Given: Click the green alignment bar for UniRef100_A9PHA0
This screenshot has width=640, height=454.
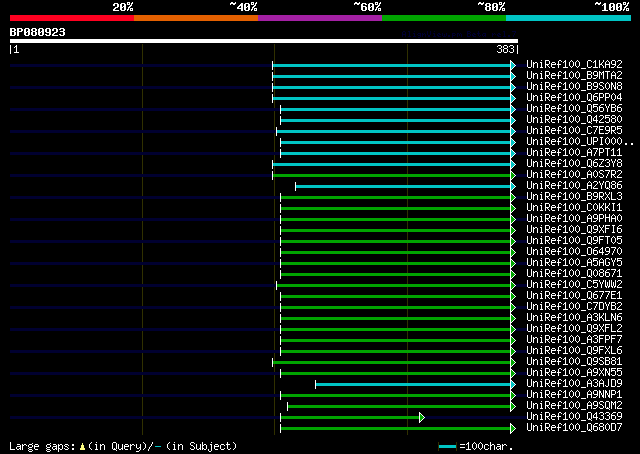Looking at the screenshot, I should (396, 220).
